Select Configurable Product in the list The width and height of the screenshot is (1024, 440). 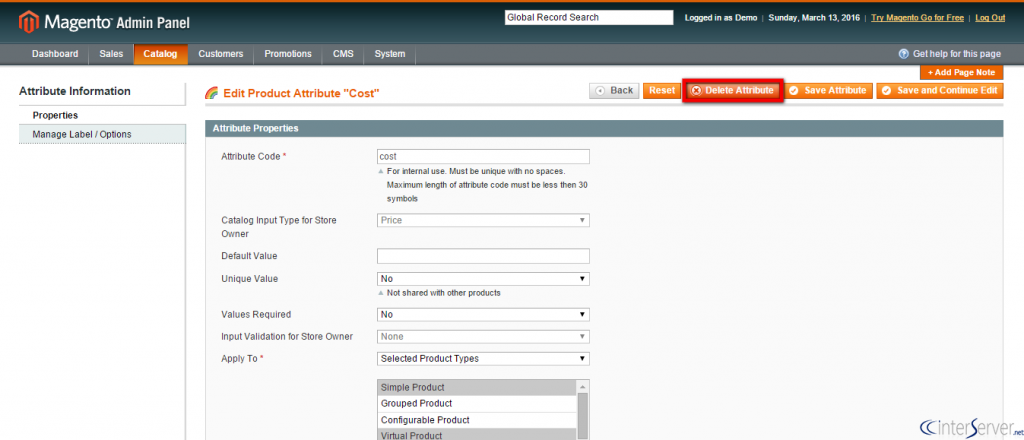pos(477,420)
